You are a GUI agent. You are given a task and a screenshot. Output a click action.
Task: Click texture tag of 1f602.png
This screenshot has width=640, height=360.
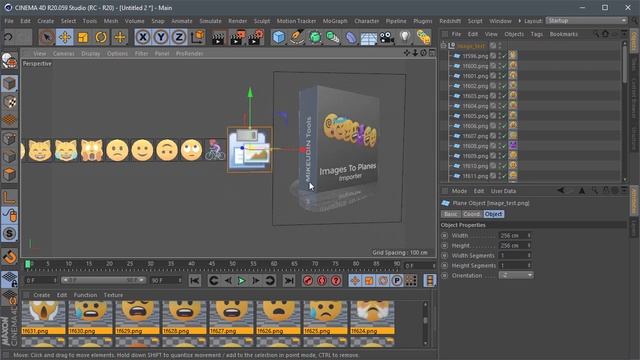pyautogui.click(x=513, y=86)
